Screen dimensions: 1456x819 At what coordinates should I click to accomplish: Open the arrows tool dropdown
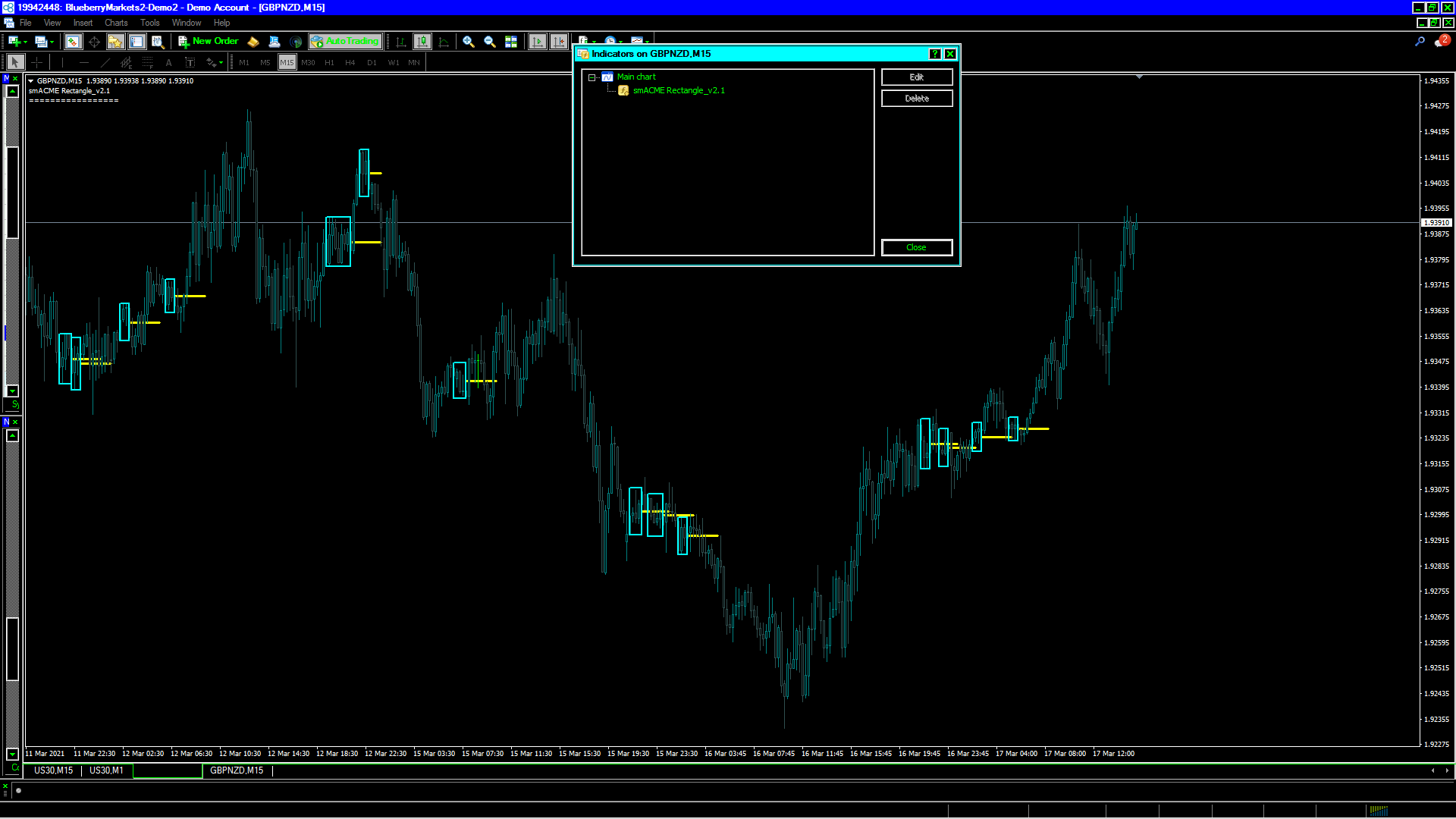pos(221,63)
